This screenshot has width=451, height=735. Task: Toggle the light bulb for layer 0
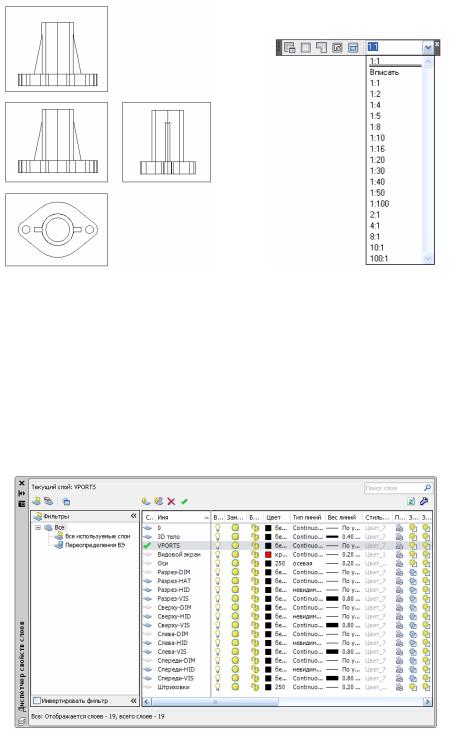pyautogui.click(x=218, y=527)
